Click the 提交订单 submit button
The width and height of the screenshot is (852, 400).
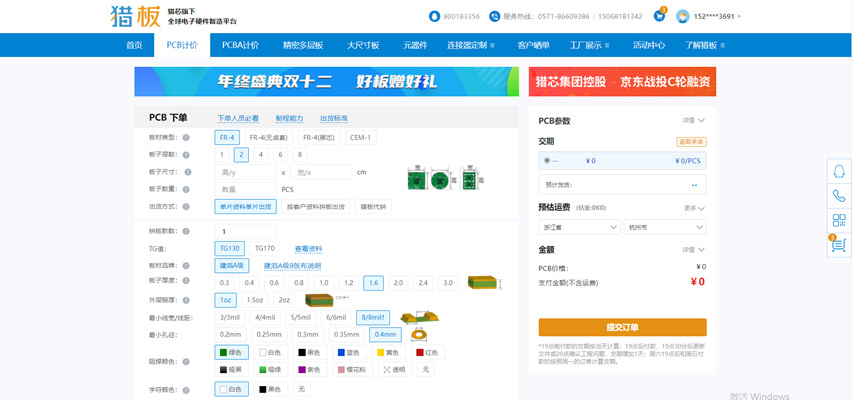coord(622,327)
